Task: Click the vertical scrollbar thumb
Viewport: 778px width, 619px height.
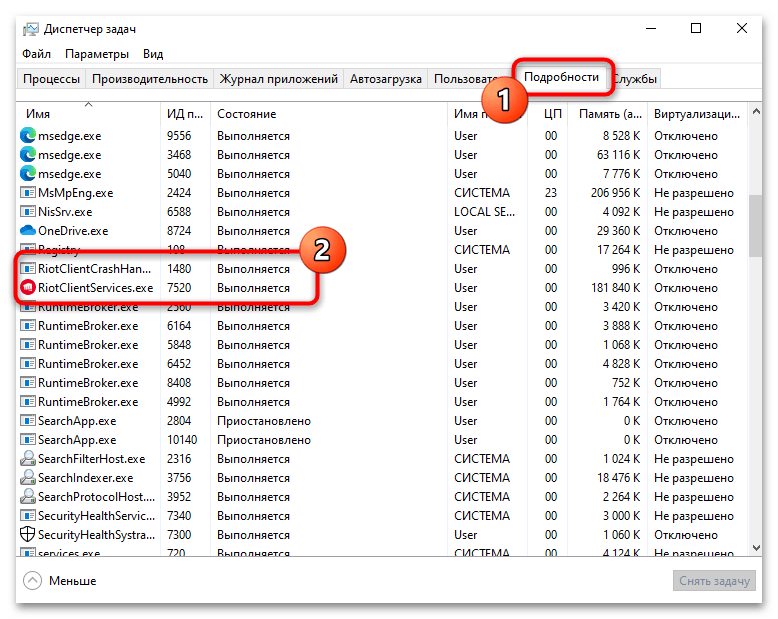Action: click(756, 226)
